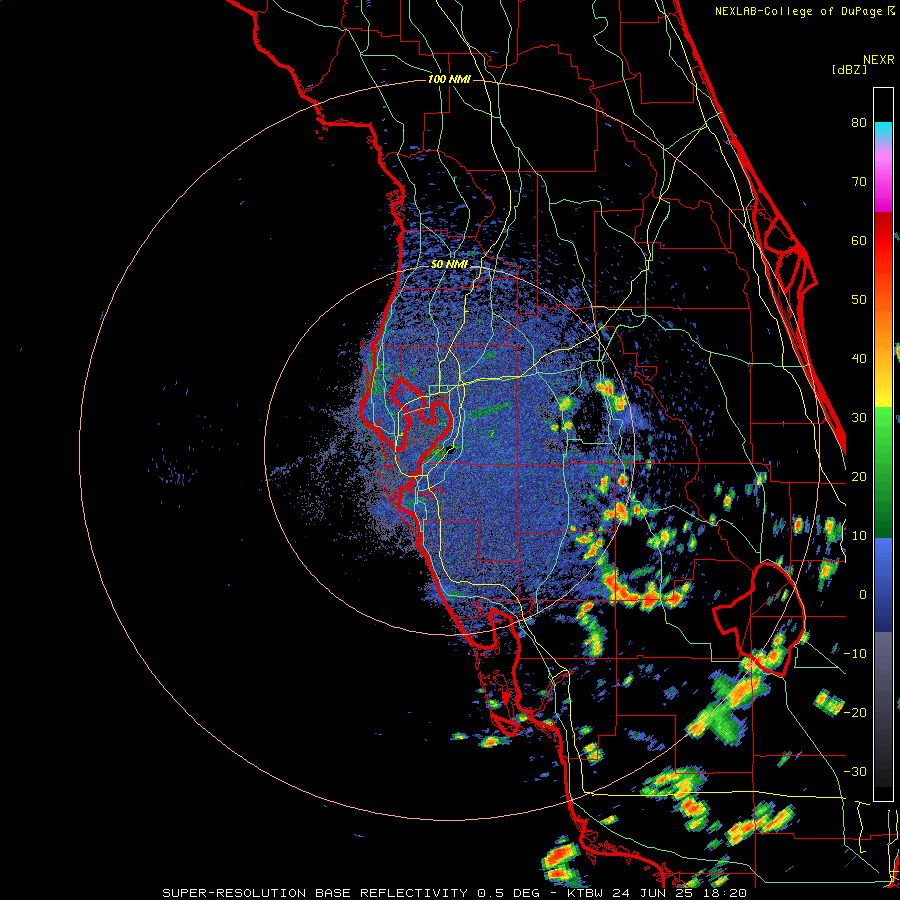Click the -20 value on reflectivity scale
900x900 pixels.
click(855, 712)
